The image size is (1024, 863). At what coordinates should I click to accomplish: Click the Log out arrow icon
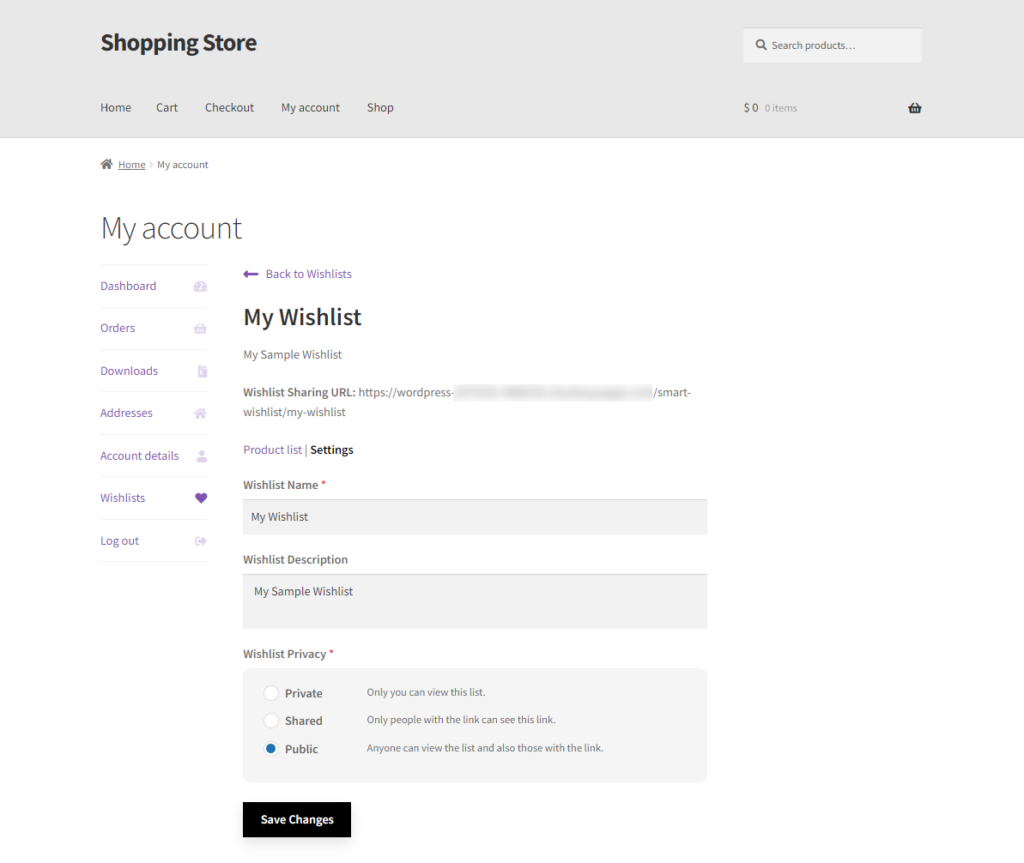[x=200, y=541]
